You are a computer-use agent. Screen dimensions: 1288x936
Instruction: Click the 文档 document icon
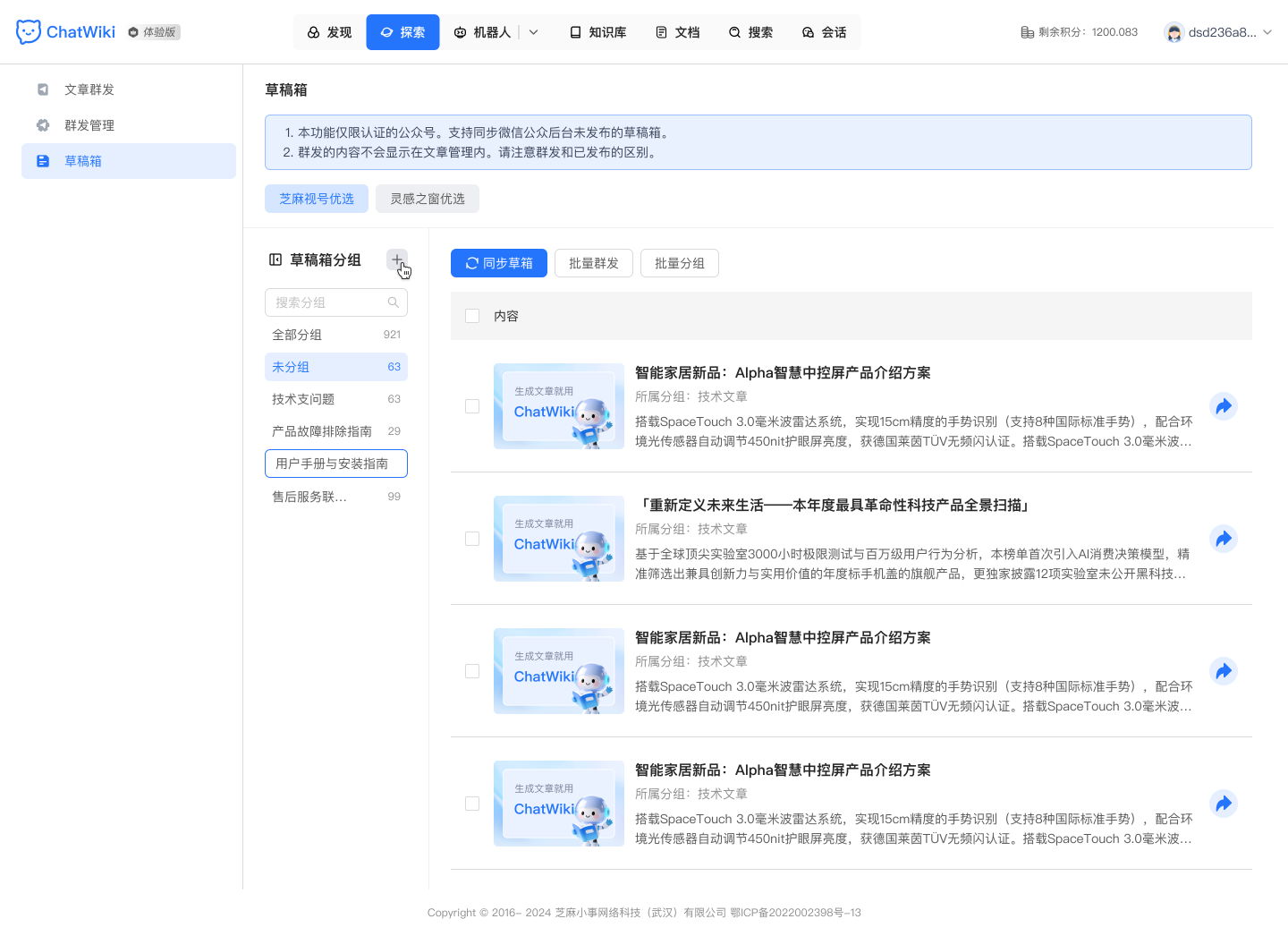[x=661, y=31]
